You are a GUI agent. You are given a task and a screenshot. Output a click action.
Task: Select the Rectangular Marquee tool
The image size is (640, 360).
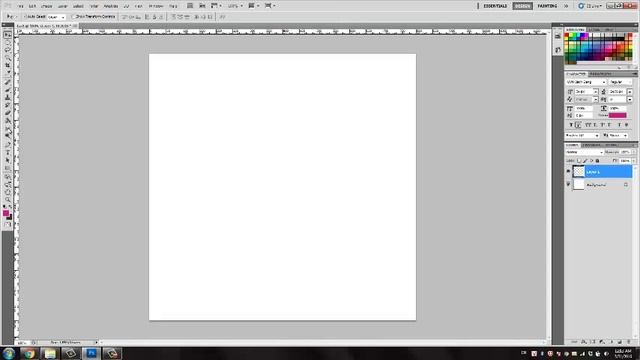7,42
